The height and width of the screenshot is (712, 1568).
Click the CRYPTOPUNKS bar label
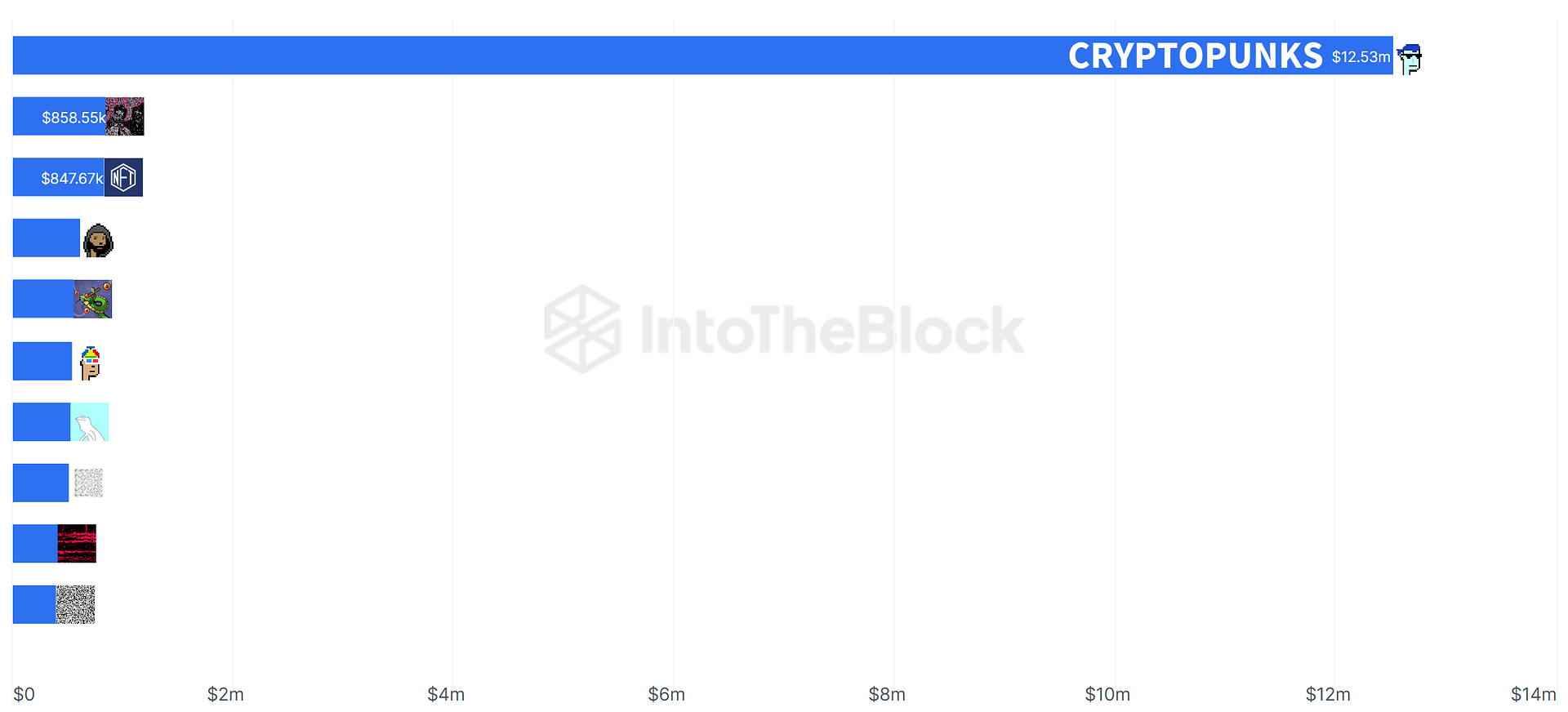(1195, 56)
